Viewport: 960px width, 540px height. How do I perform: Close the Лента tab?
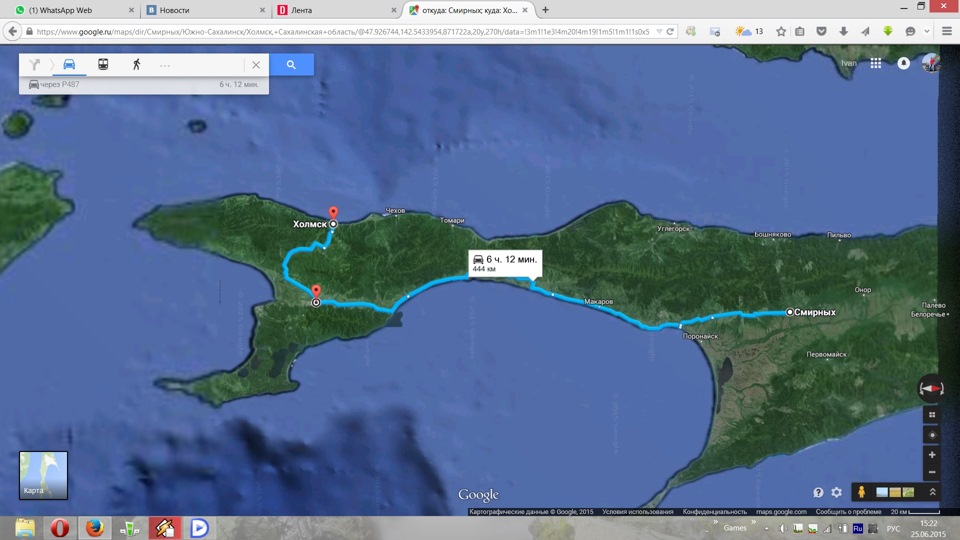click(394, 10)
